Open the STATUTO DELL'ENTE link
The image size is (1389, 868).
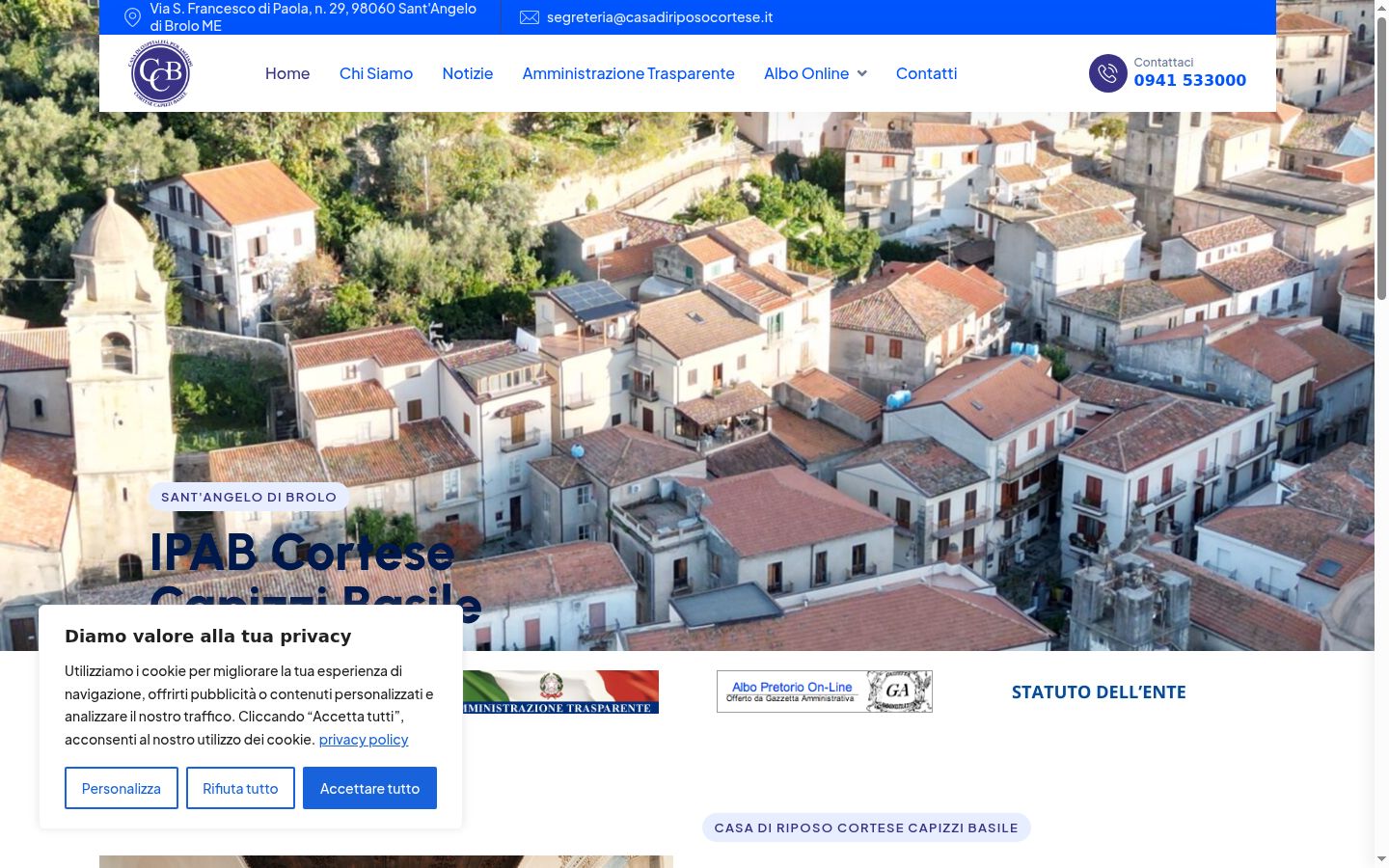(1099, 692)
